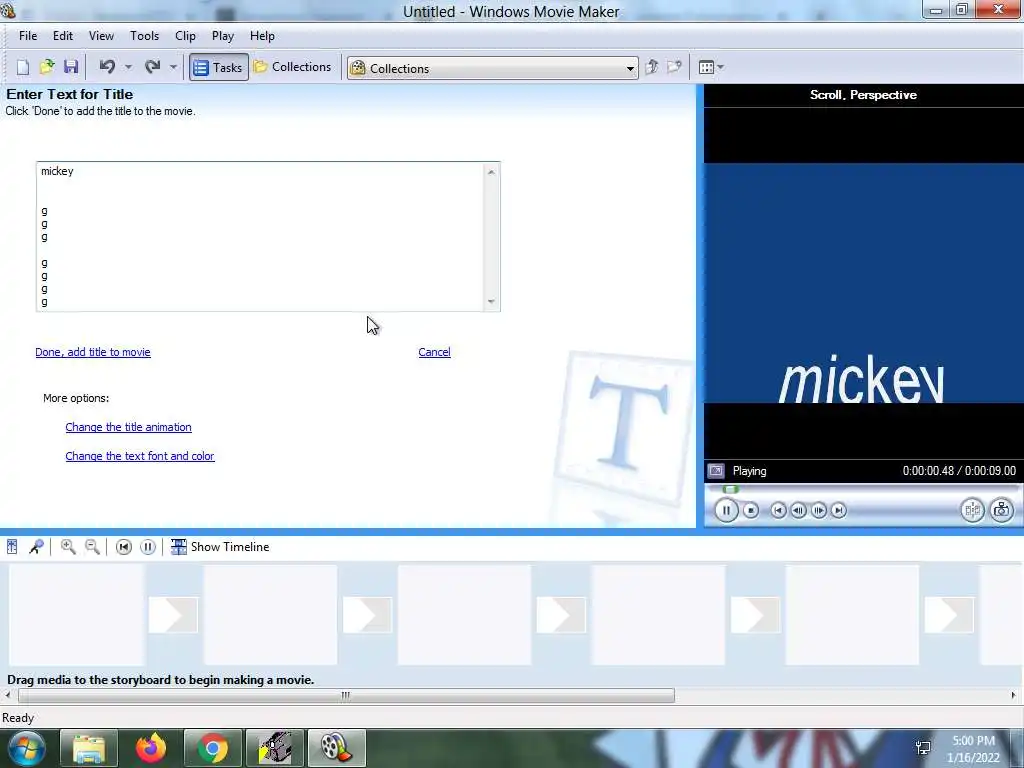Click the storyboard Zoom Out magnifier
The width and height of the screenshot is (1024, 768).
[93, 547]
